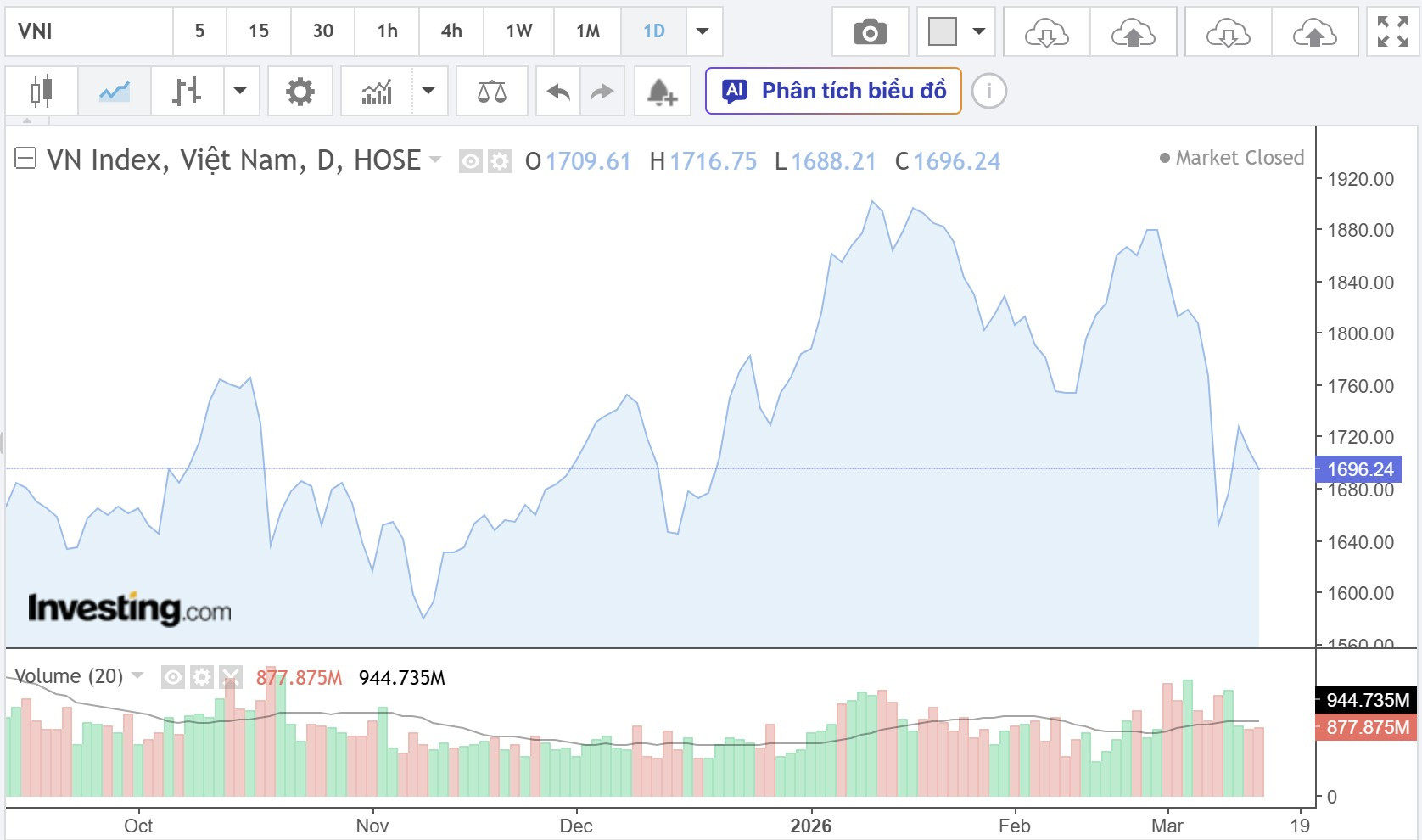Click the Phân tích biểu đồ button
1422x840 pixels.
[x=833, y=91]
